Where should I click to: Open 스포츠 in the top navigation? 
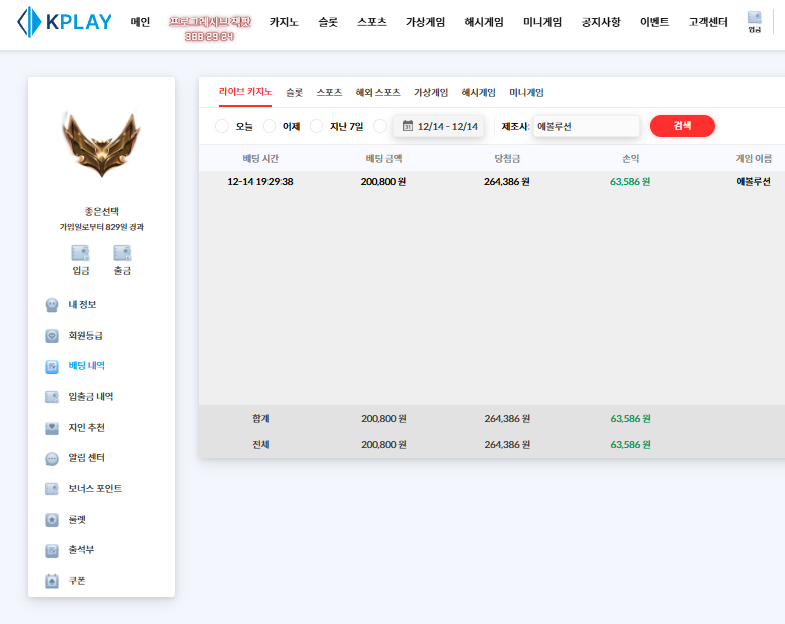(372, 22)
